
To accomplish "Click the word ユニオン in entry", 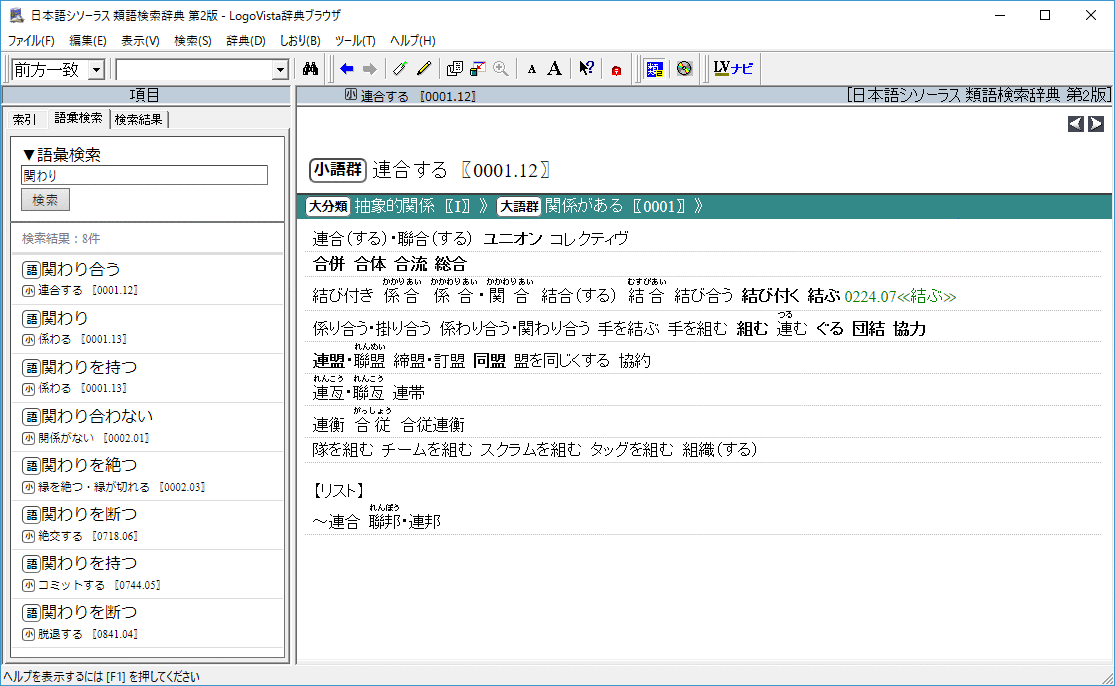I will coord(513,239).
